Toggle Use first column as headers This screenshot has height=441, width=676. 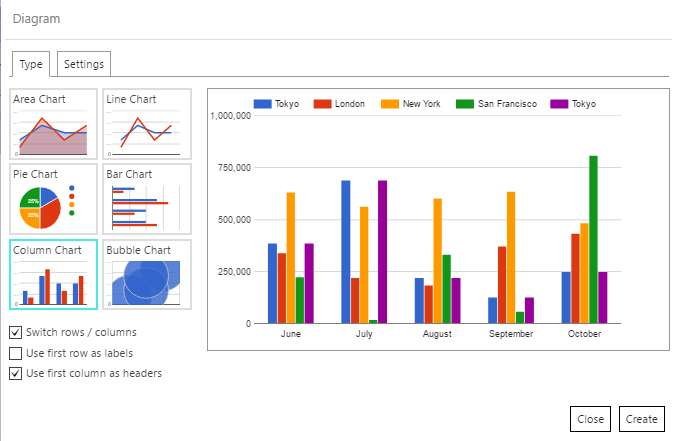[x=15, y=374]
